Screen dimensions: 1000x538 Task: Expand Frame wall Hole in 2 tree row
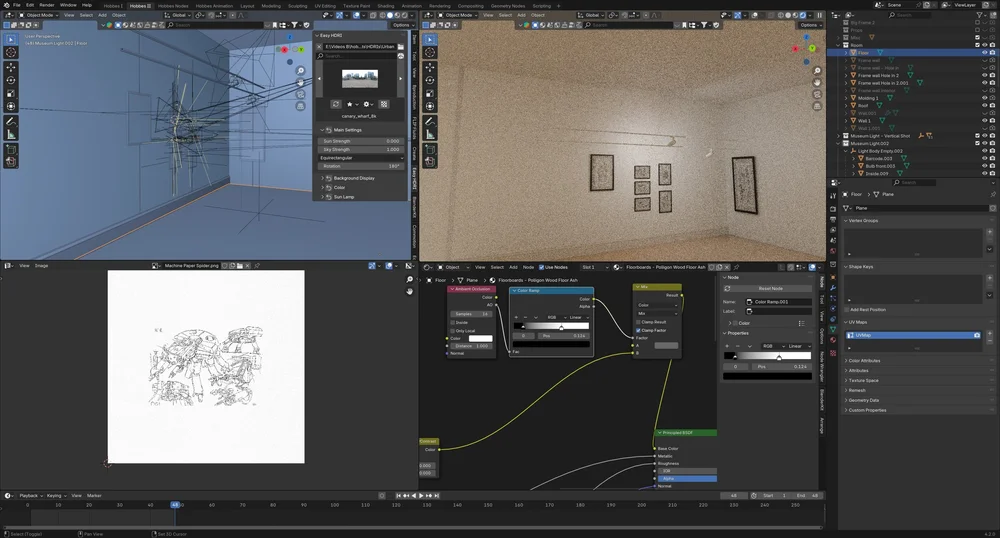click(846, 75)
